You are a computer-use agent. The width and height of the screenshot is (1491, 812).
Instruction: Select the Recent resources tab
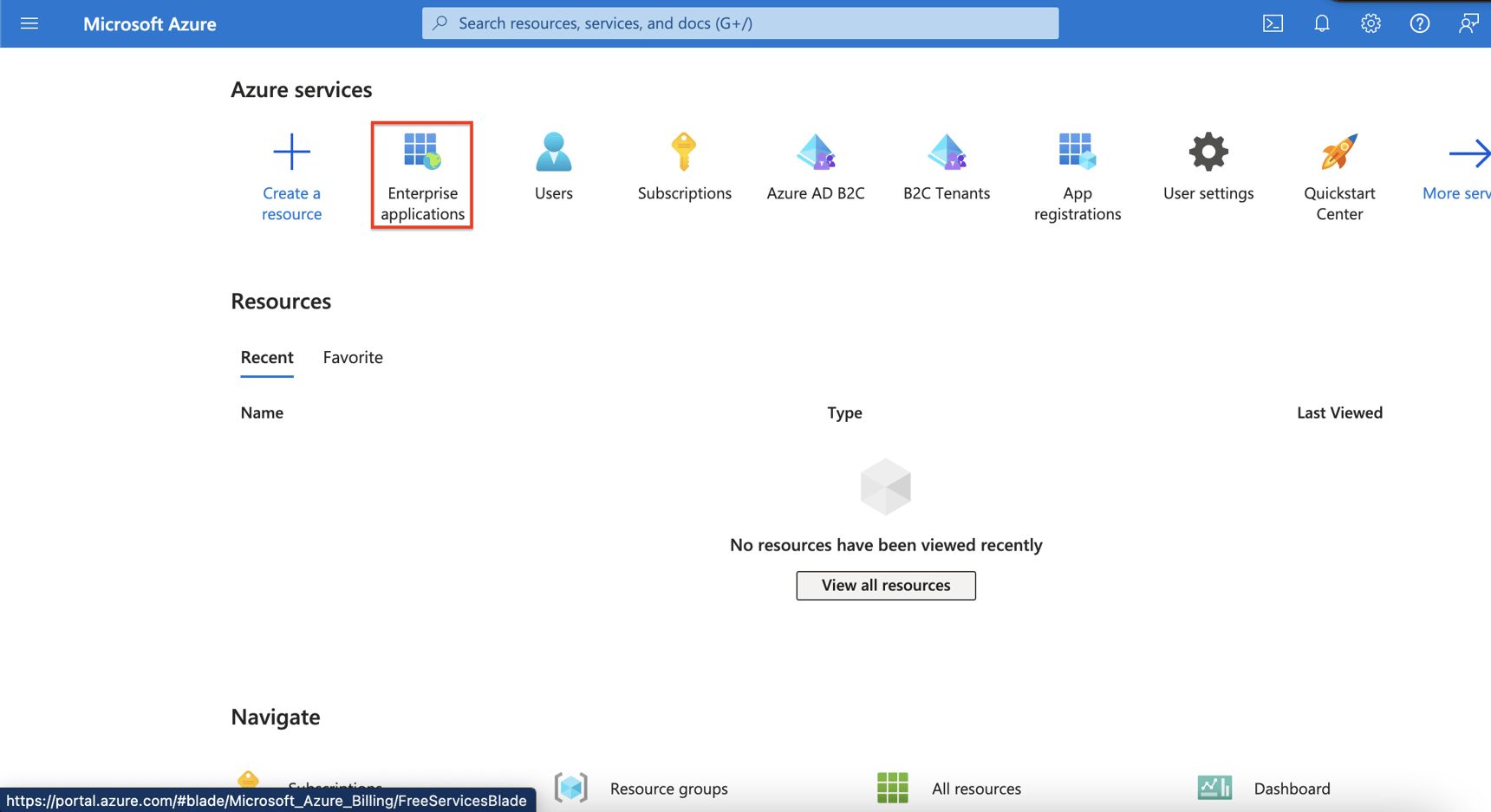click(267, 357)
